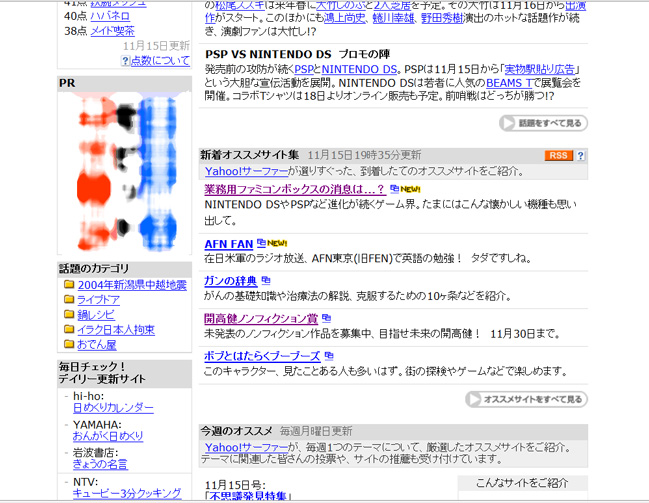Open the 不思議発見特集 link
This screenshot has width=649, height=503.
tap(249, 496)
